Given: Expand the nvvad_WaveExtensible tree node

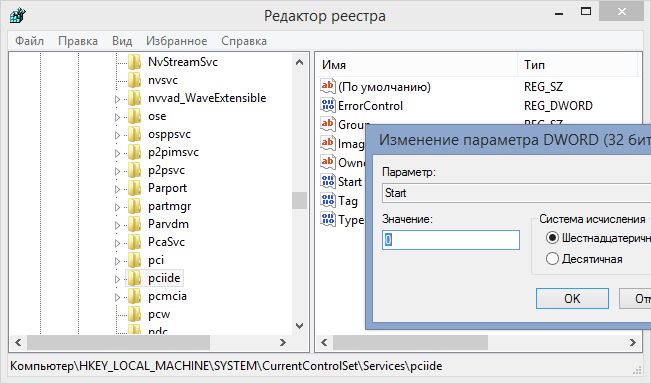Looking at the screenshot, I should point(117,99).
